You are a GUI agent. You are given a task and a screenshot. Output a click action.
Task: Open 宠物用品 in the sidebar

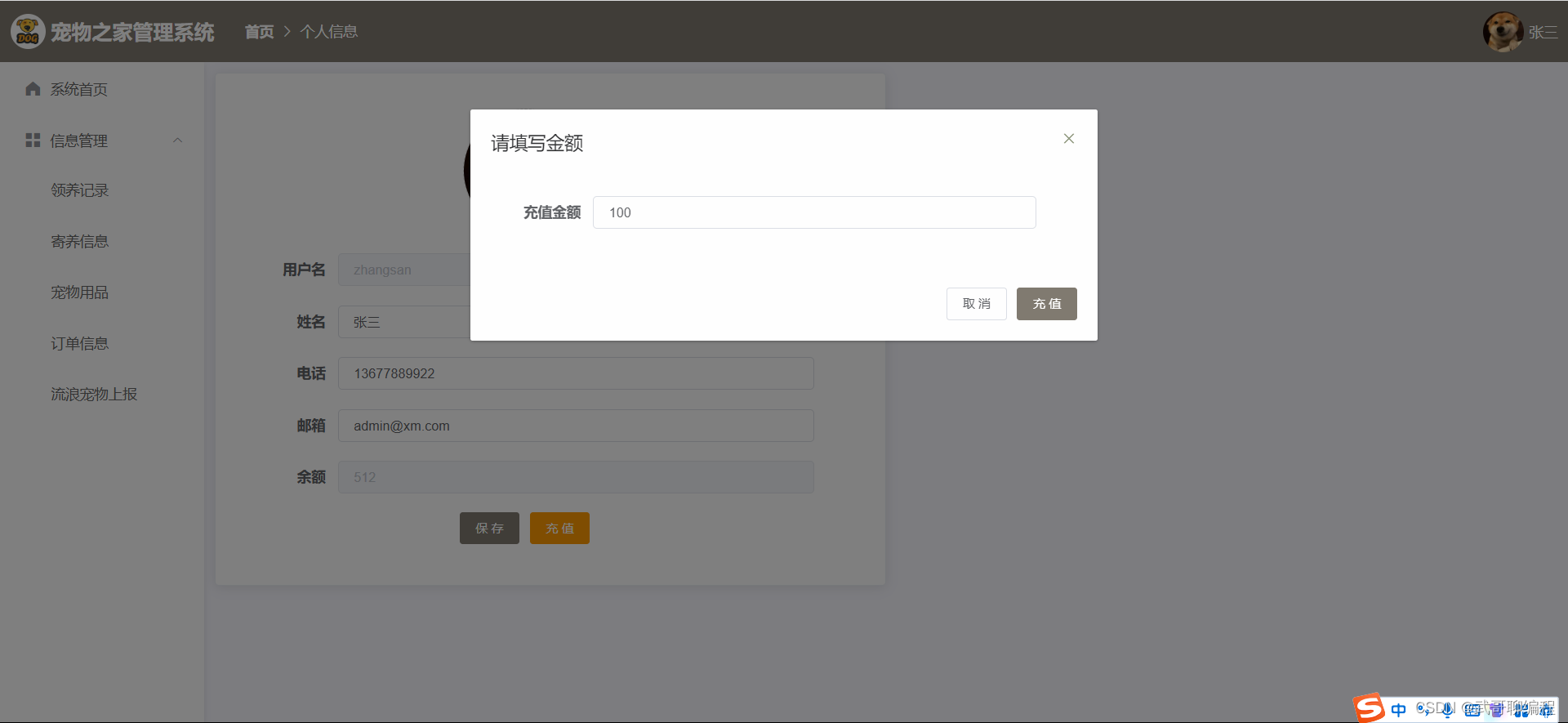80,292
